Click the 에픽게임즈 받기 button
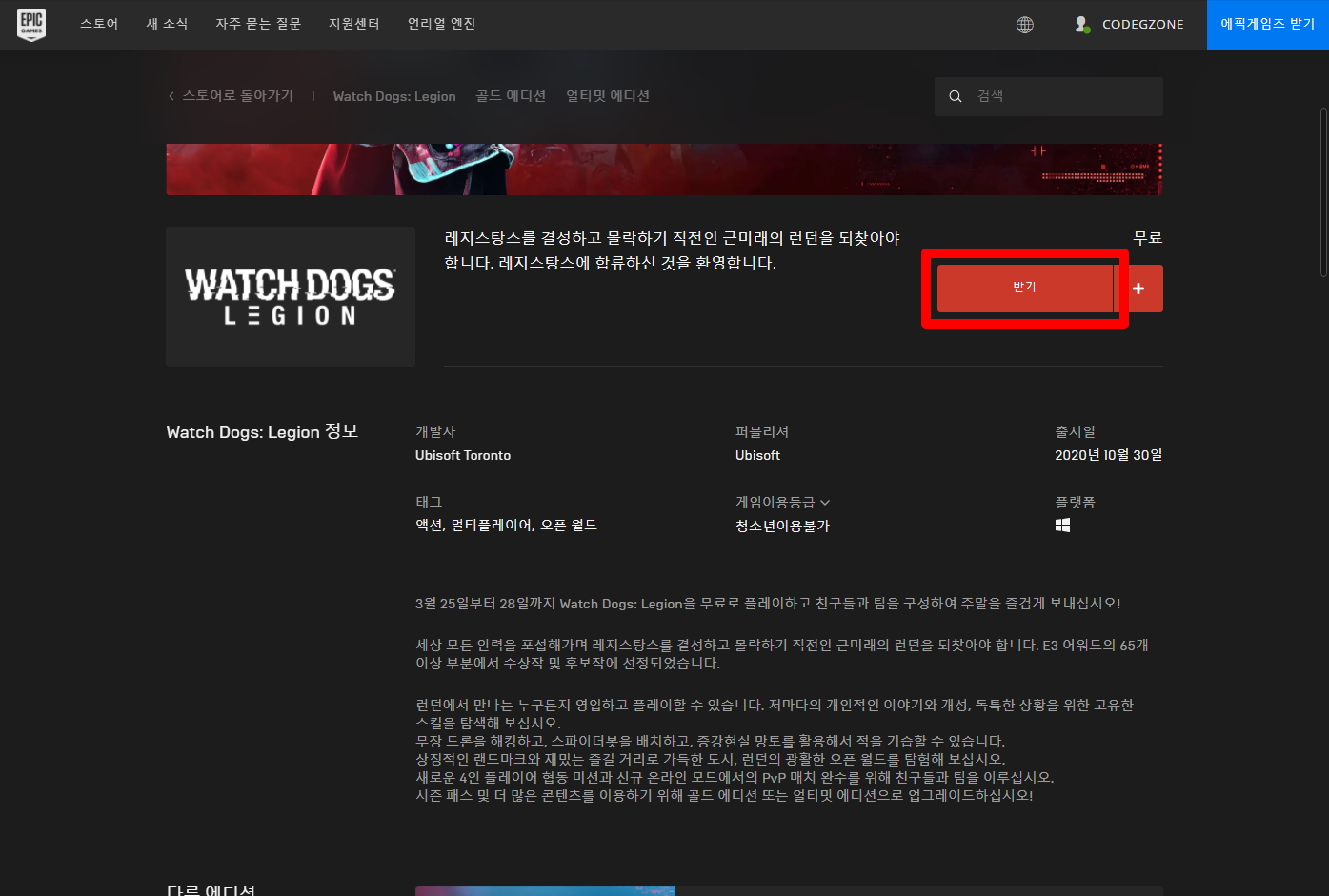The image size is (1329, 896). (1268, 25)
